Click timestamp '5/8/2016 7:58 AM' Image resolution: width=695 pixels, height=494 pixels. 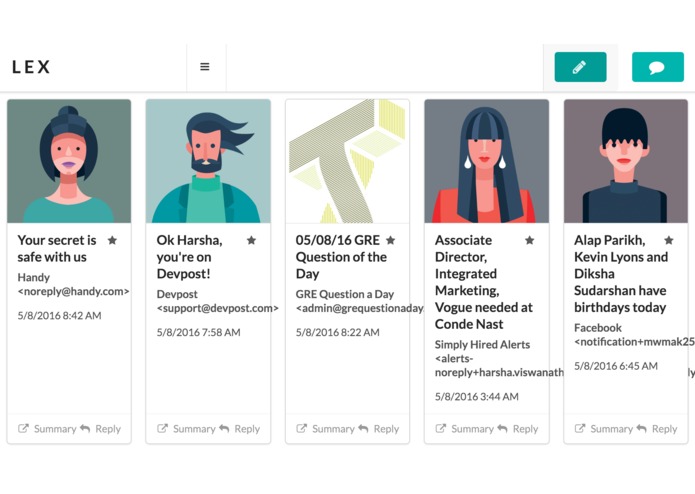point(199,332)
